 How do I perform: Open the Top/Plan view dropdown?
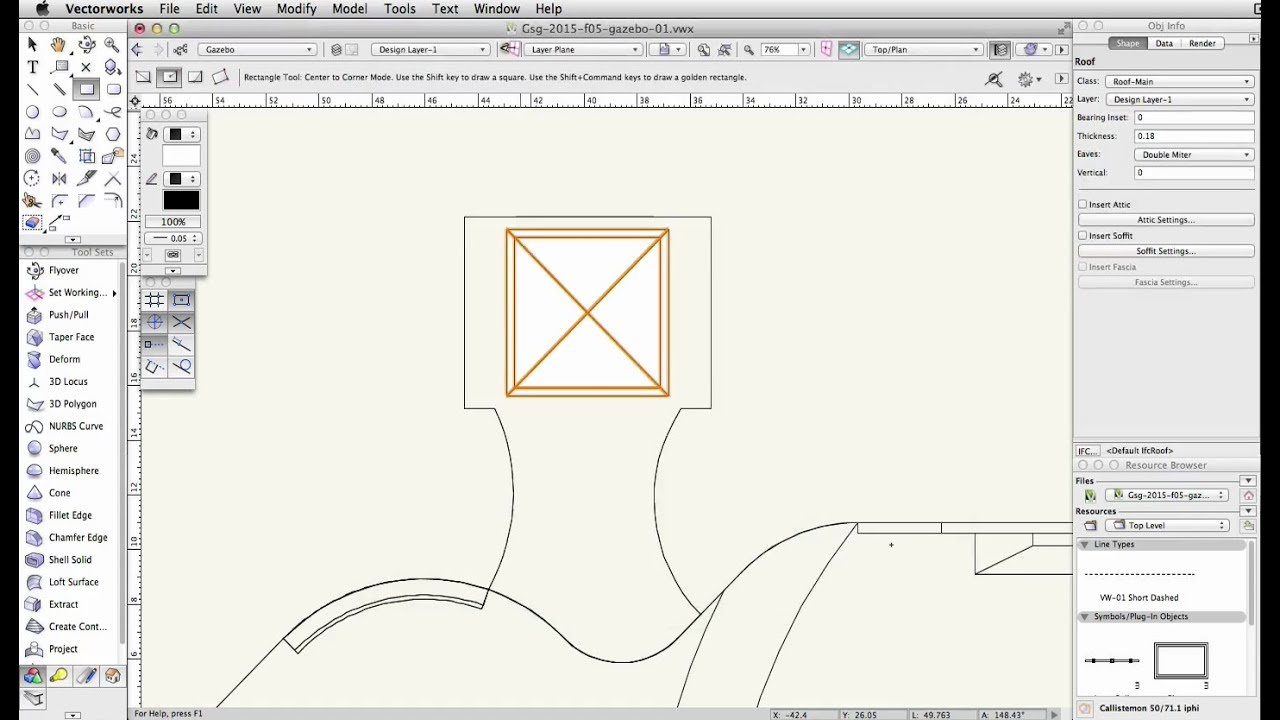tap(925, 49)
